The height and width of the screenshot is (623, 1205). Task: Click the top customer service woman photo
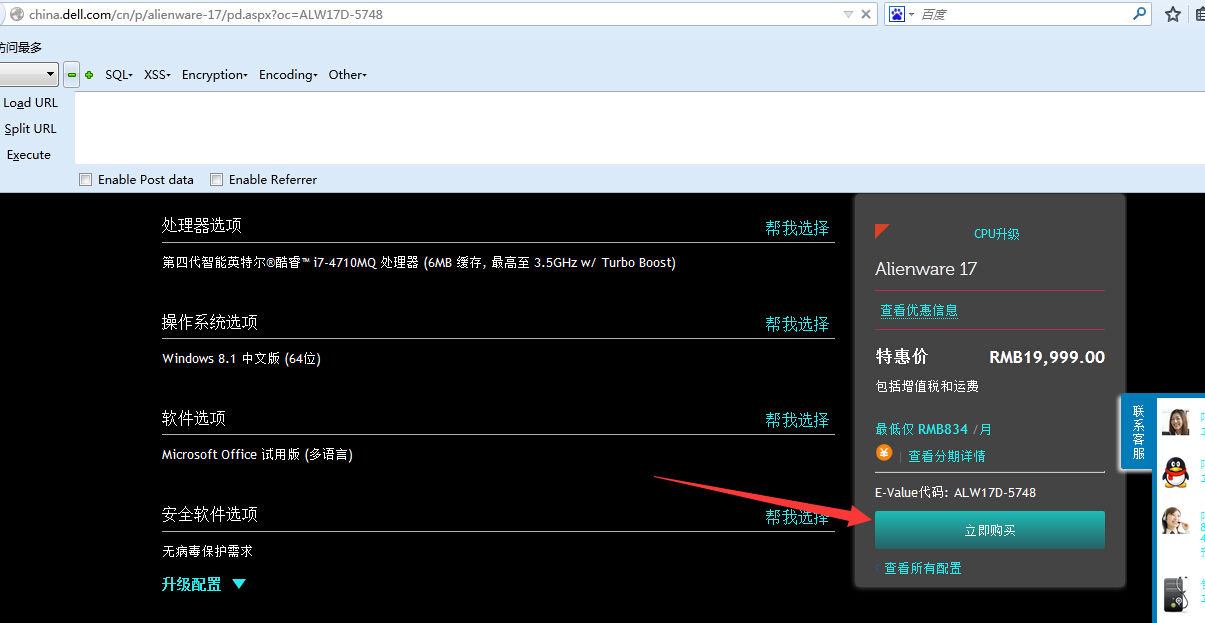[x=1174, y=422]
